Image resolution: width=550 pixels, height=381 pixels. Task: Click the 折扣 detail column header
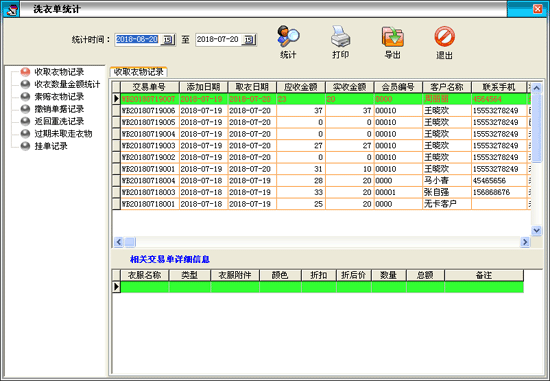click(x=319, y=275)
